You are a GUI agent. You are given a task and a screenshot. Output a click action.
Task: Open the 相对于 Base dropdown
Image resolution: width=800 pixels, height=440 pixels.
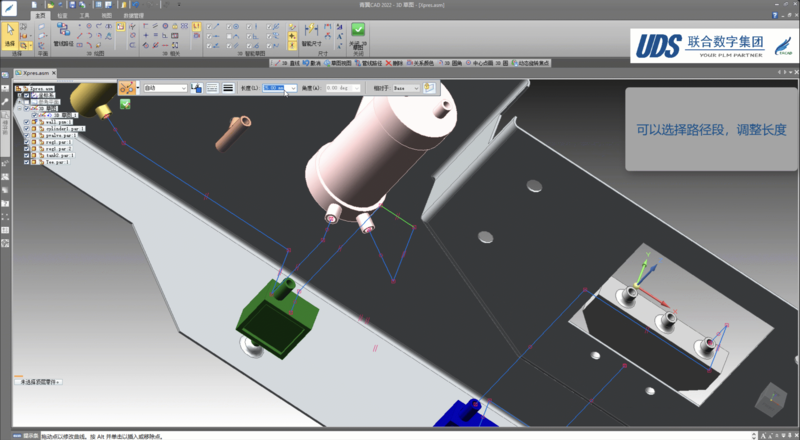pos(405,88)
